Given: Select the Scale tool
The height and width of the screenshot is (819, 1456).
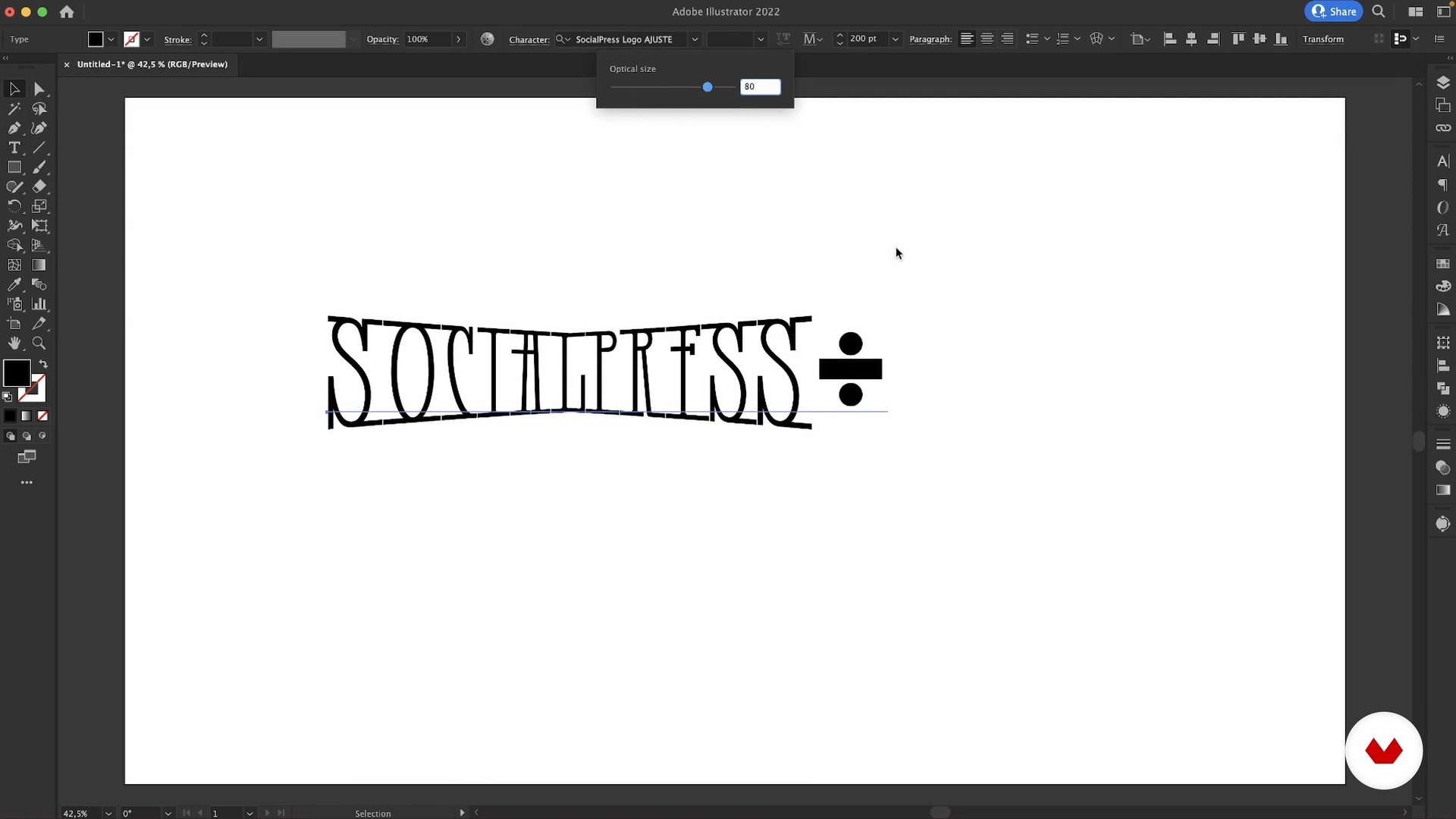Looking at the screenshot, I should [39, 206].
